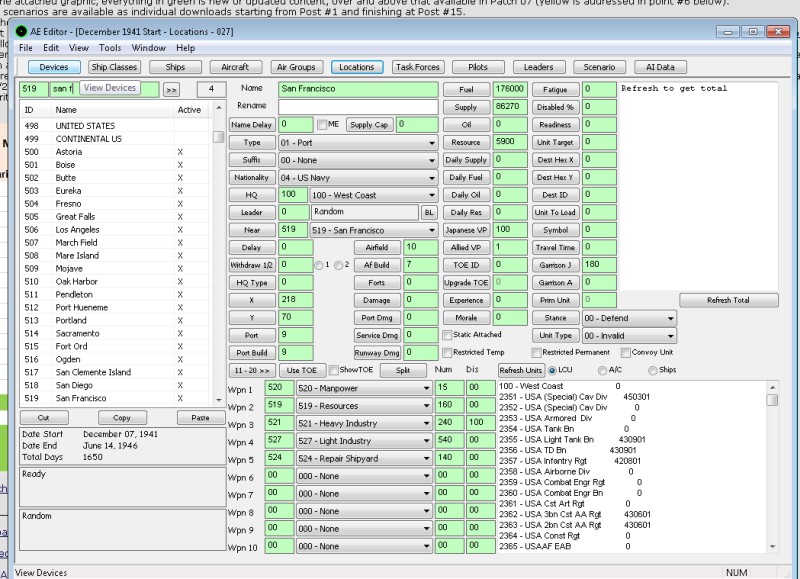Click the Paste button

pyautogui.click(x=201, y=418)
